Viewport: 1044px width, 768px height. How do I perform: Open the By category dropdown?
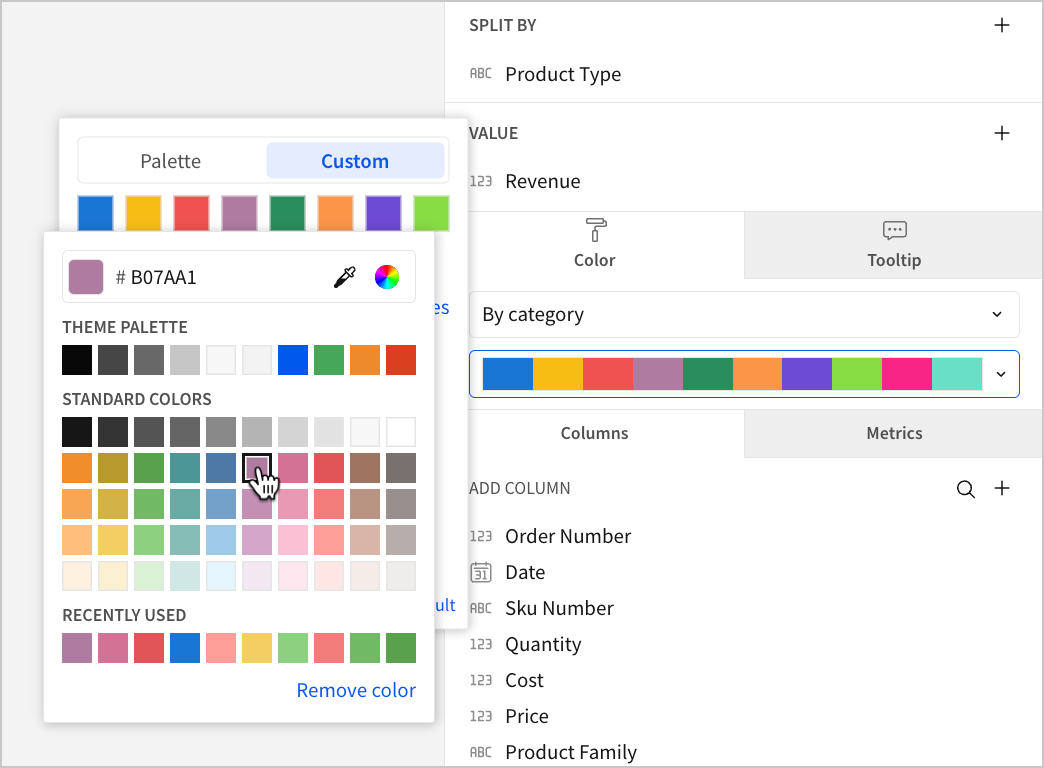[744, 314]
